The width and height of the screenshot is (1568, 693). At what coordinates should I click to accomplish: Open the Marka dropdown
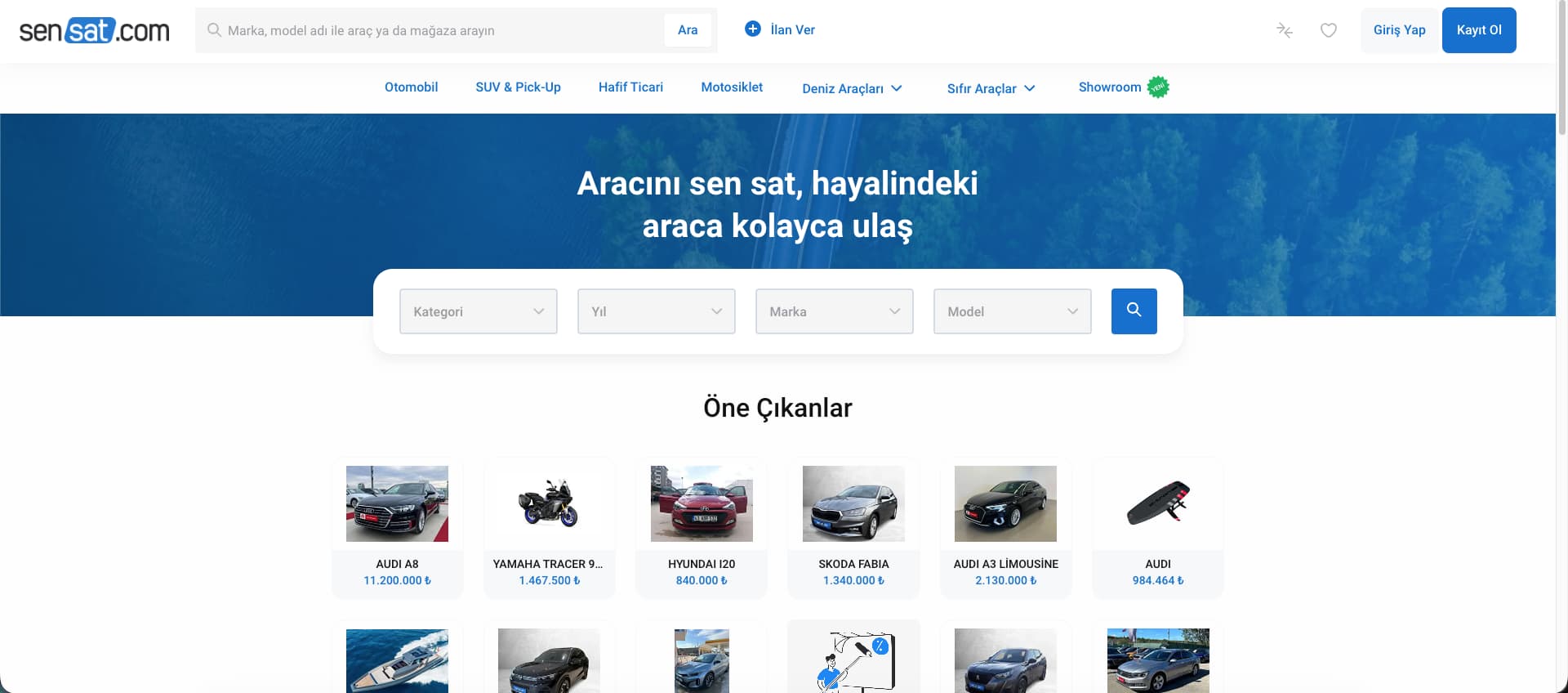pyautogui.click(x=835, y=311)
